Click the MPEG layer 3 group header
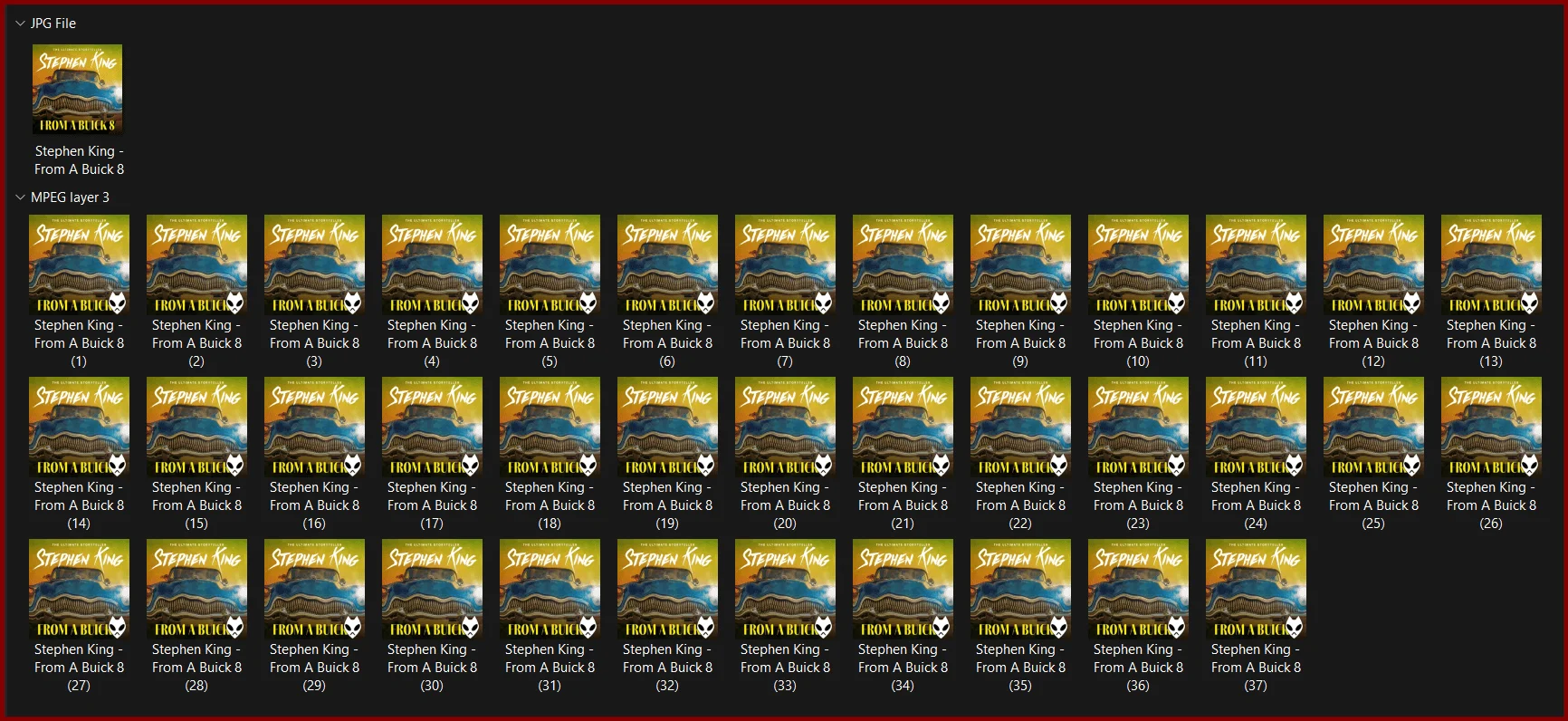The height and width of the screenshot is (721, 1568). click(70, 197)
